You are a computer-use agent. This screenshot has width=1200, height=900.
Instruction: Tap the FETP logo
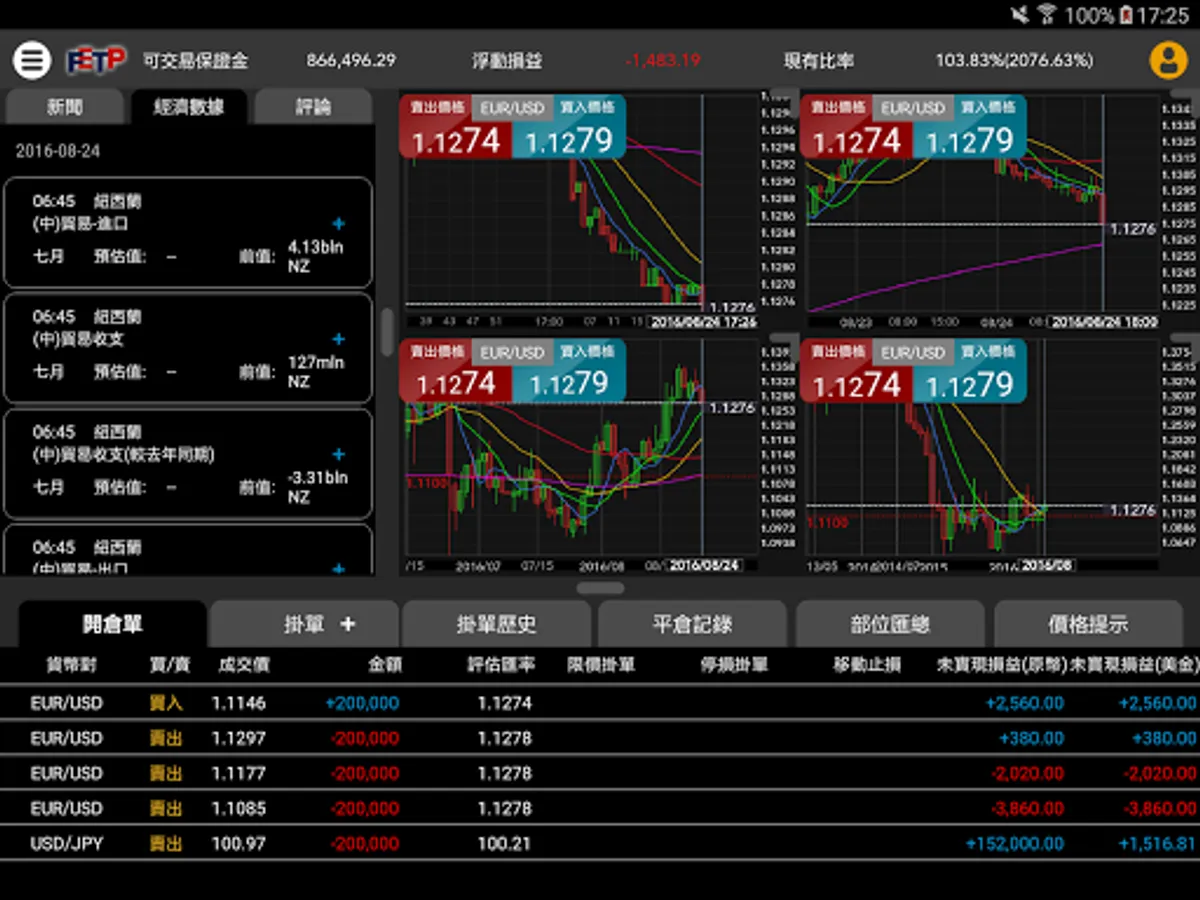(x=96, y=60)
